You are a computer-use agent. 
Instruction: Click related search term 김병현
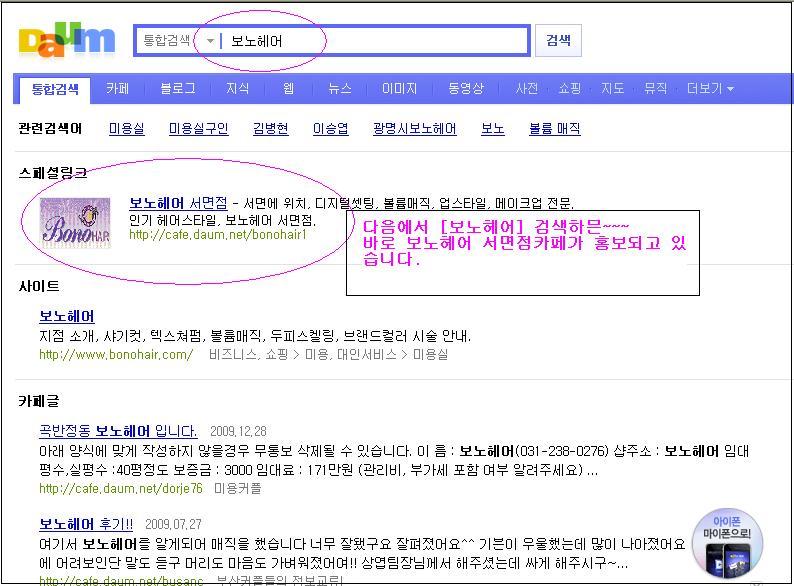coord(270,129)
